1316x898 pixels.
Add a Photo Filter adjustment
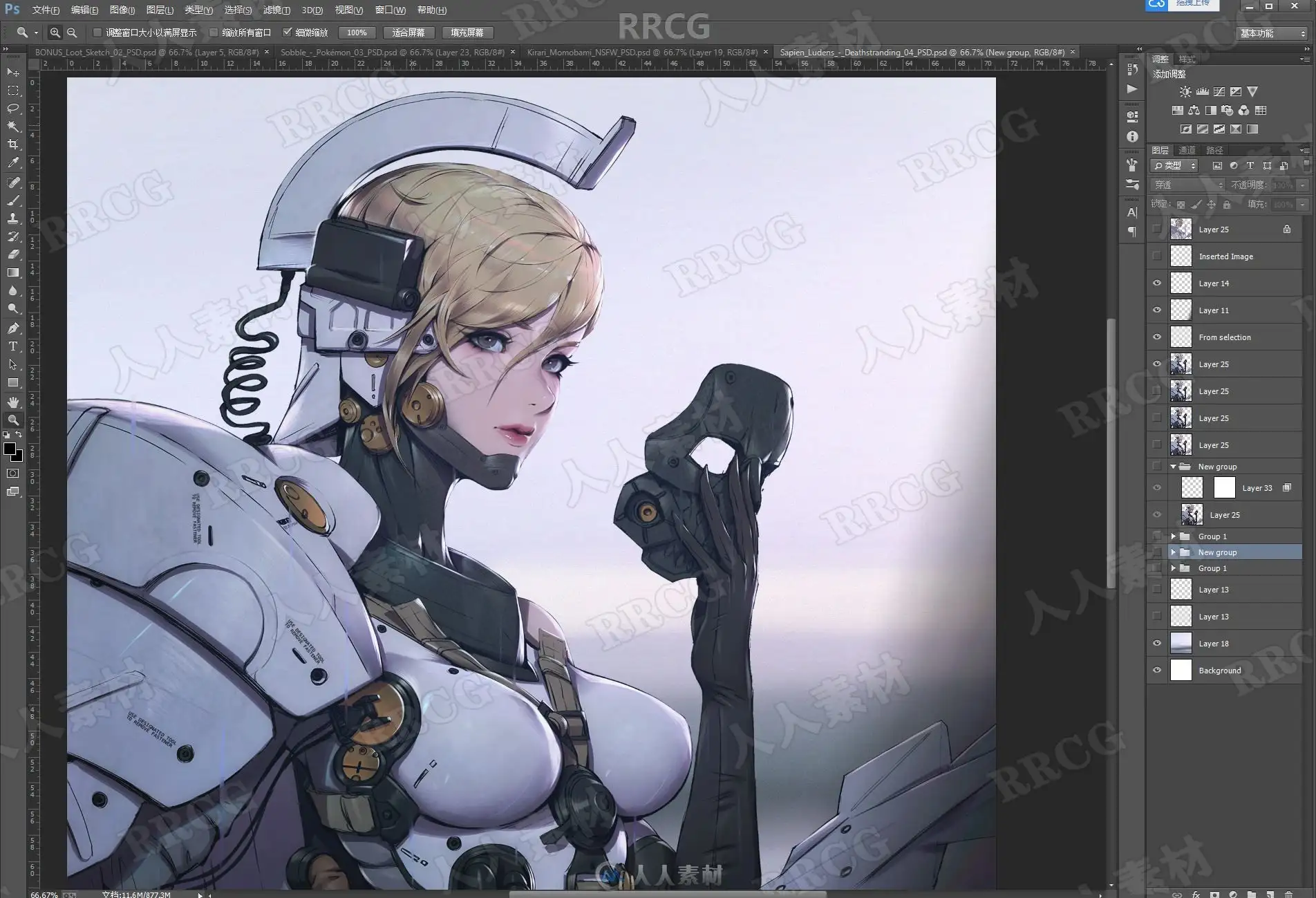[x=1228, y=110]
